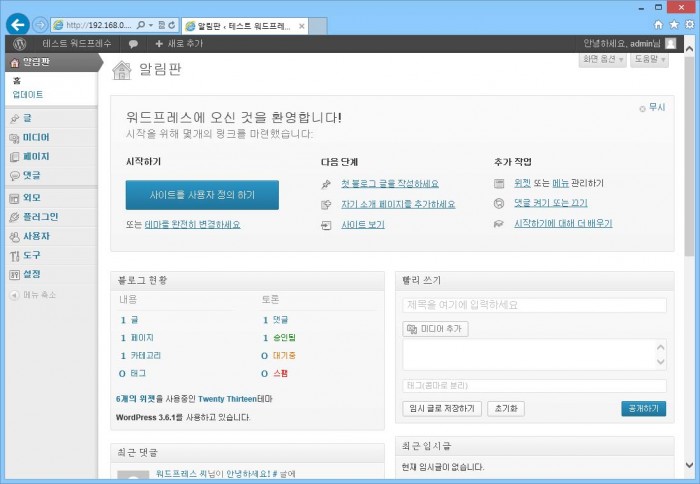Open address bar search dropdown arrow

click(150, 25)
